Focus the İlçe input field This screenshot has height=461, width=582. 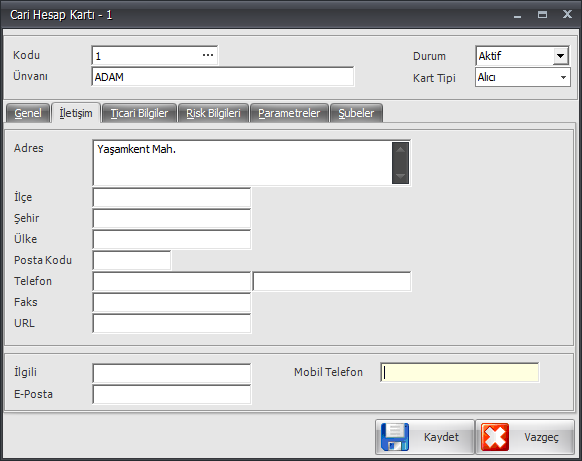[171, 197]
